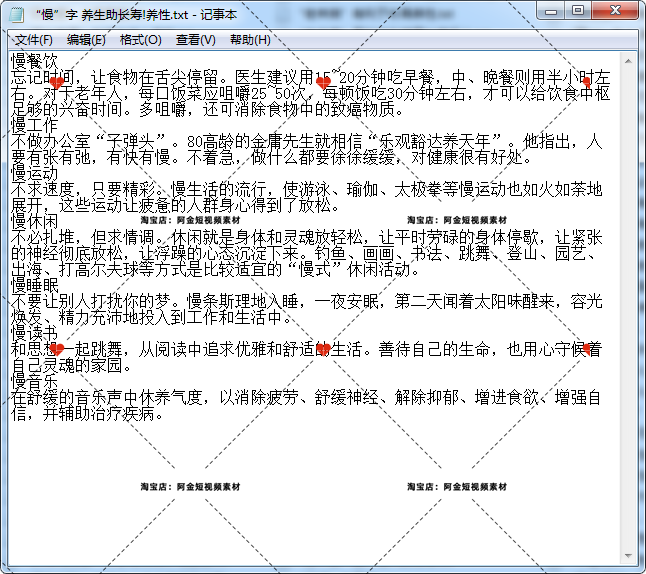This screenshot has height=574, width=646.
Task: Place cursor in the 慢休闲 heading line
Action: [35, 221]
